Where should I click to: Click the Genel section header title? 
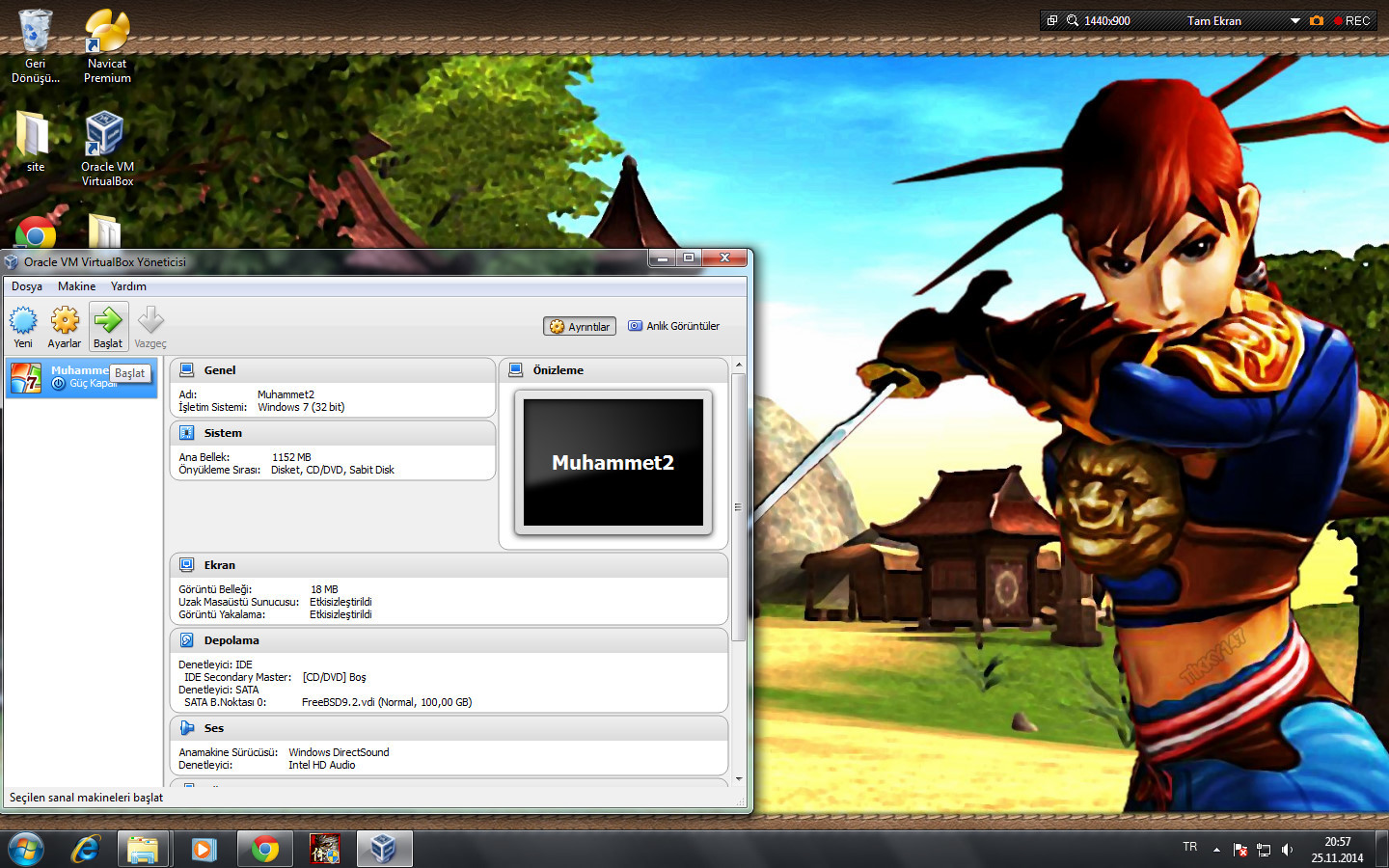[x=220, y=370]
